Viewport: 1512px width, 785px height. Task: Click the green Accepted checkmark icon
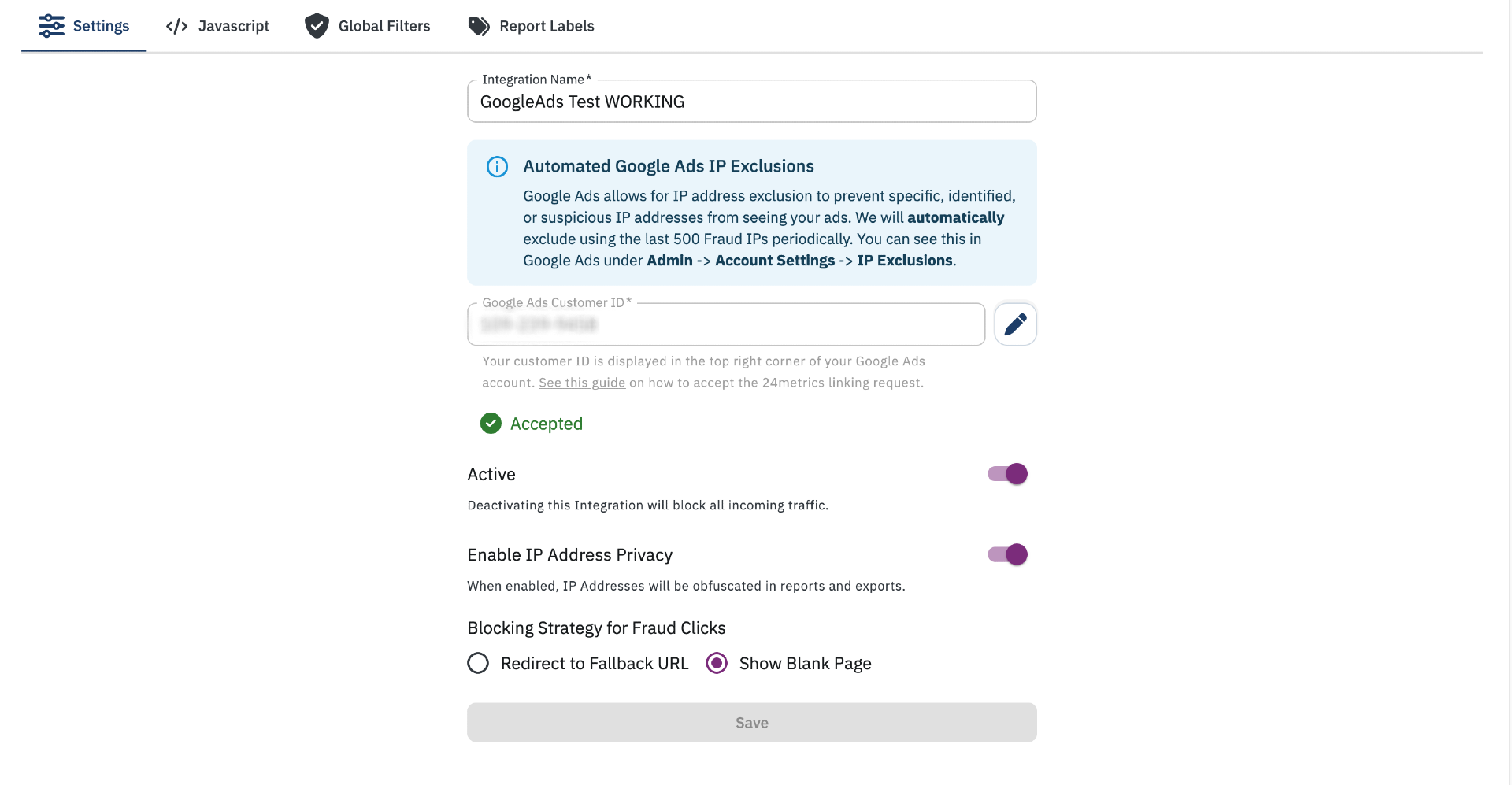490,424
